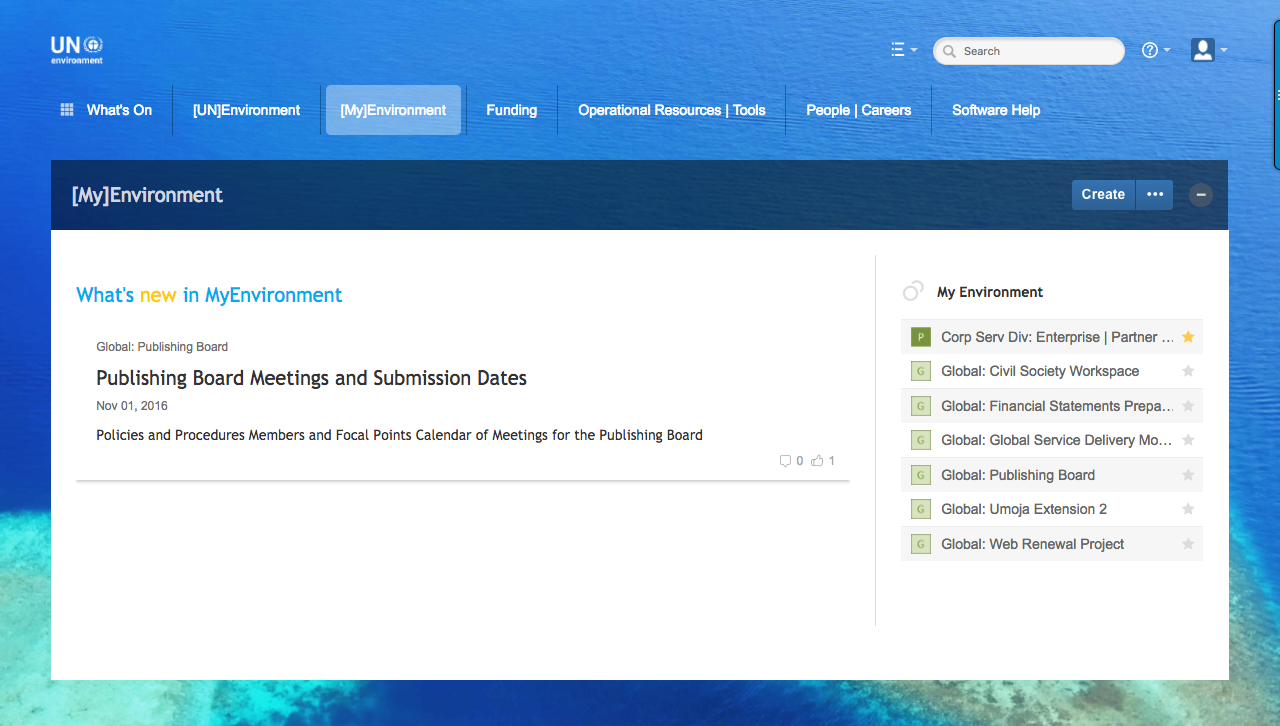
Task: Star Global: Civil Society Workspace
Action: point(1188,371)
